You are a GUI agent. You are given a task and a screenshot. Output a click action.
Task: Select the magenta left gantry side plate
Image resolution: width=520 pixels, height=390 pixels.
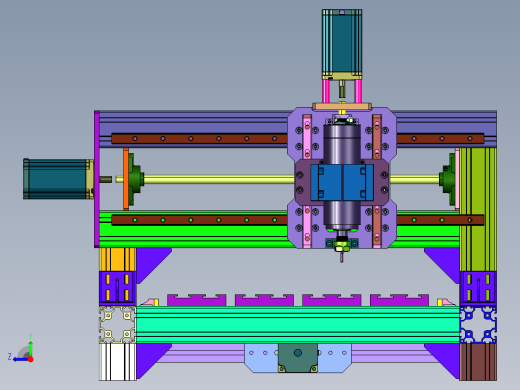pyautogui.click(x=97, y=179)
